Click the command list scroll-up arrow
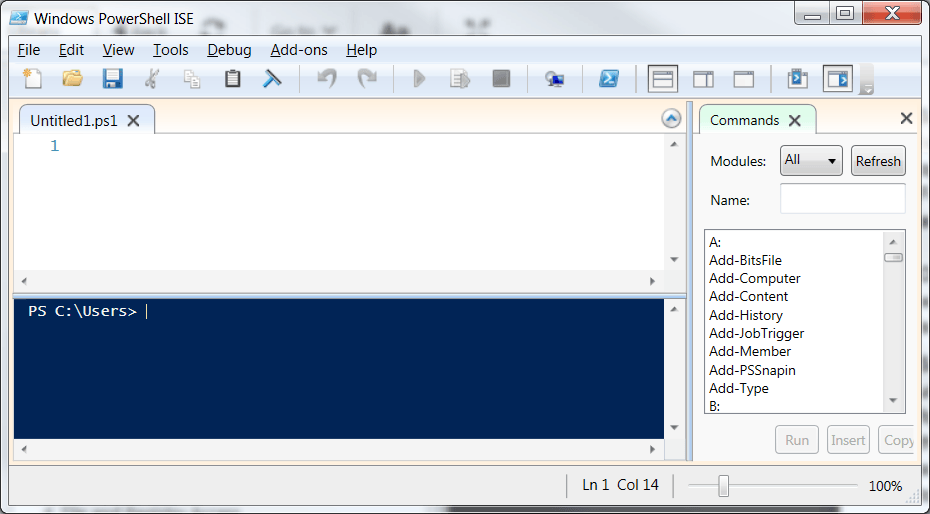The width and height of the screenshot is (930, 514). (x=893, y=242)
